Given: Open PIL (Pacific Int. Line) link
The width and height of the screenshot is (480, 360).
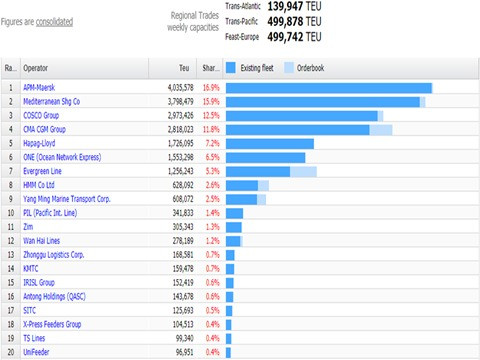Looking at the screenshot, I should (x=50, y=213).
